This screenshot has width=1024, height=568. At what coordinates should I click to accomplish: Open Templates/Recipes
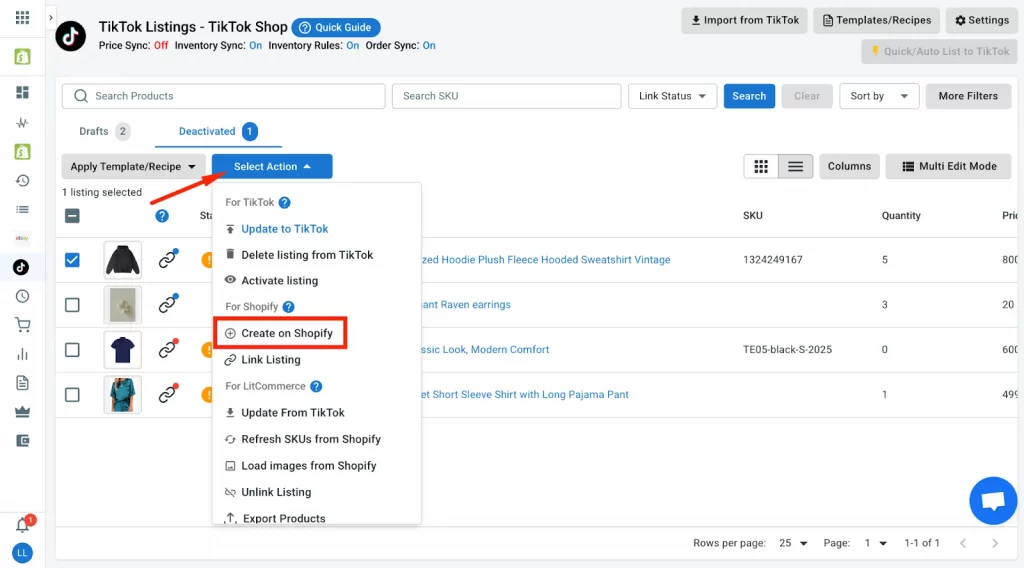tap(876, 20)
